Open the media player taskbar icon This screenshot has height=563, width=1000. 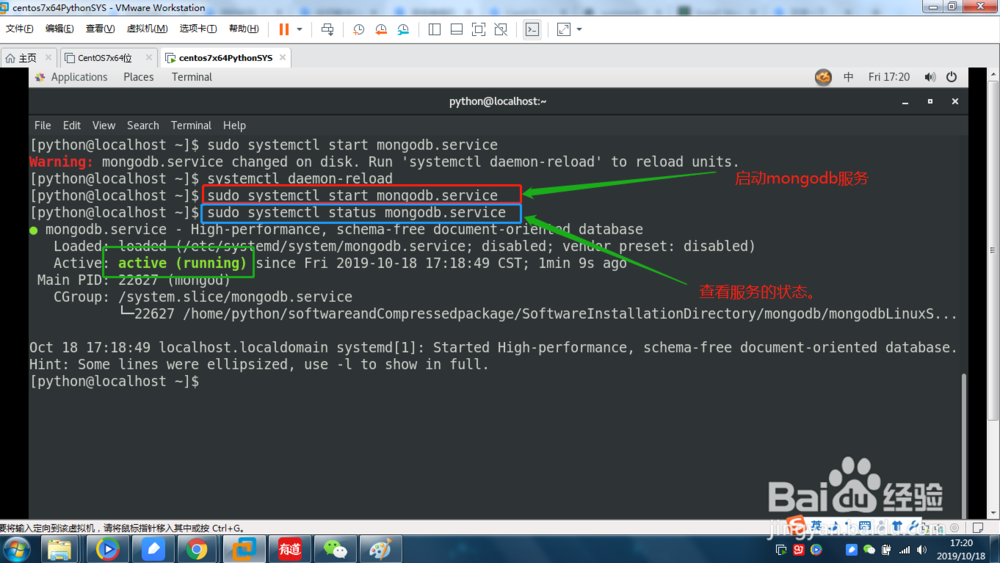107,550
